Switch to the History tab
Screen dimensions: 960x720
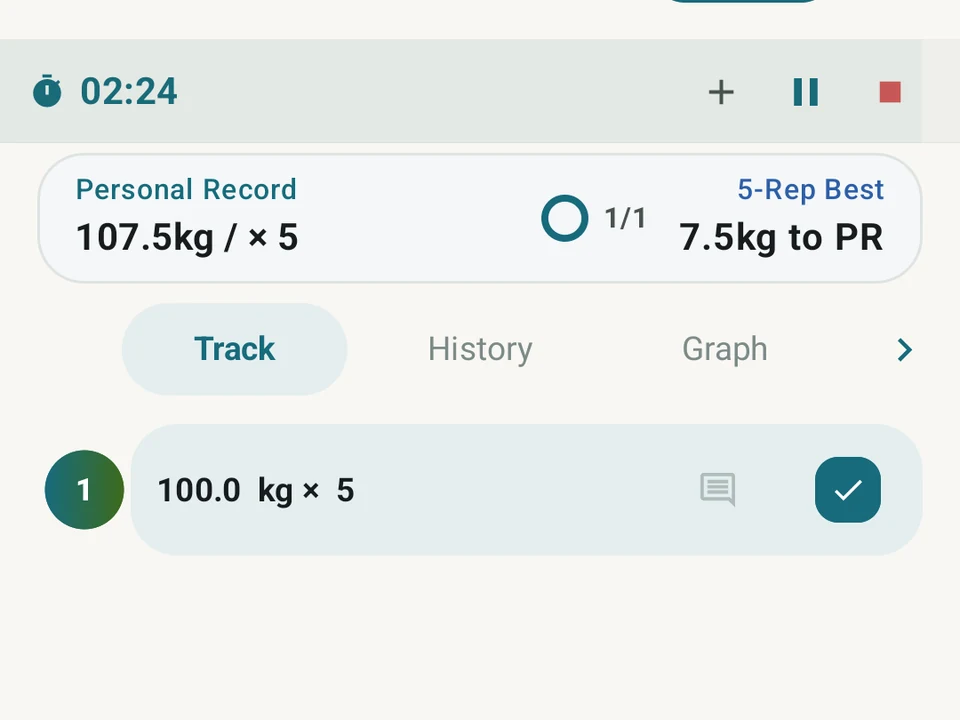(480, 349)
